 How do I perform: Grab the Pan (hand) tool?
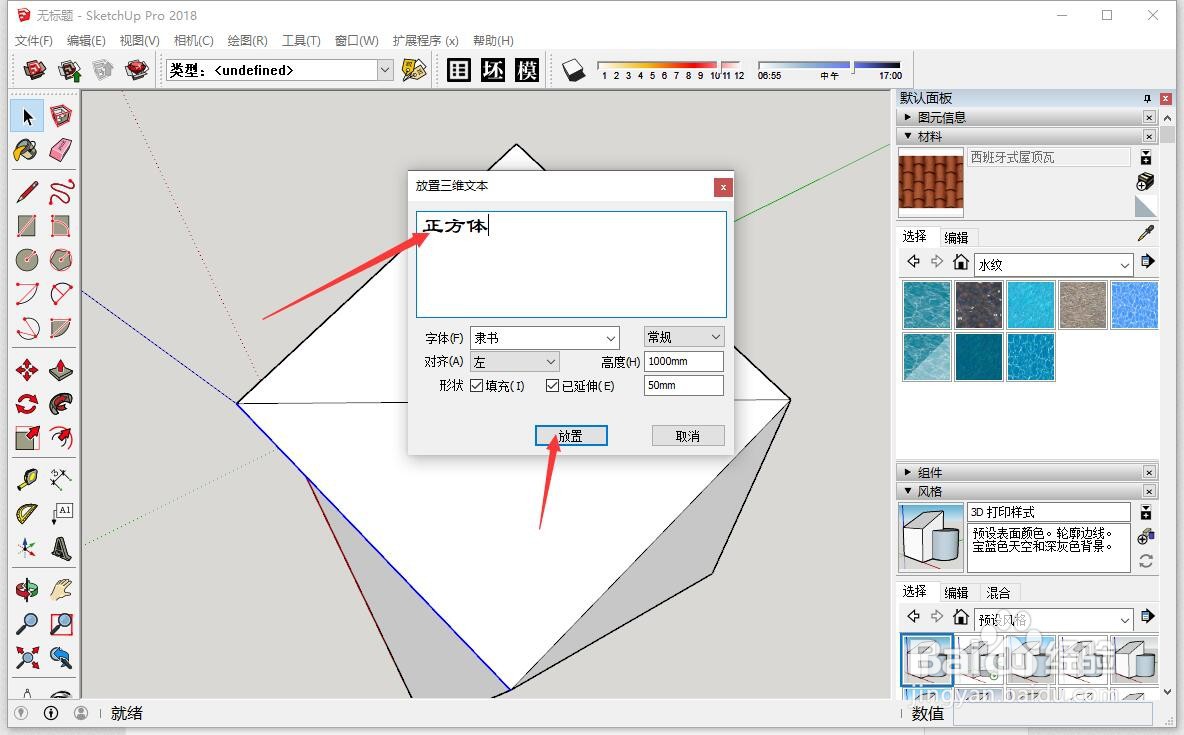61,589
